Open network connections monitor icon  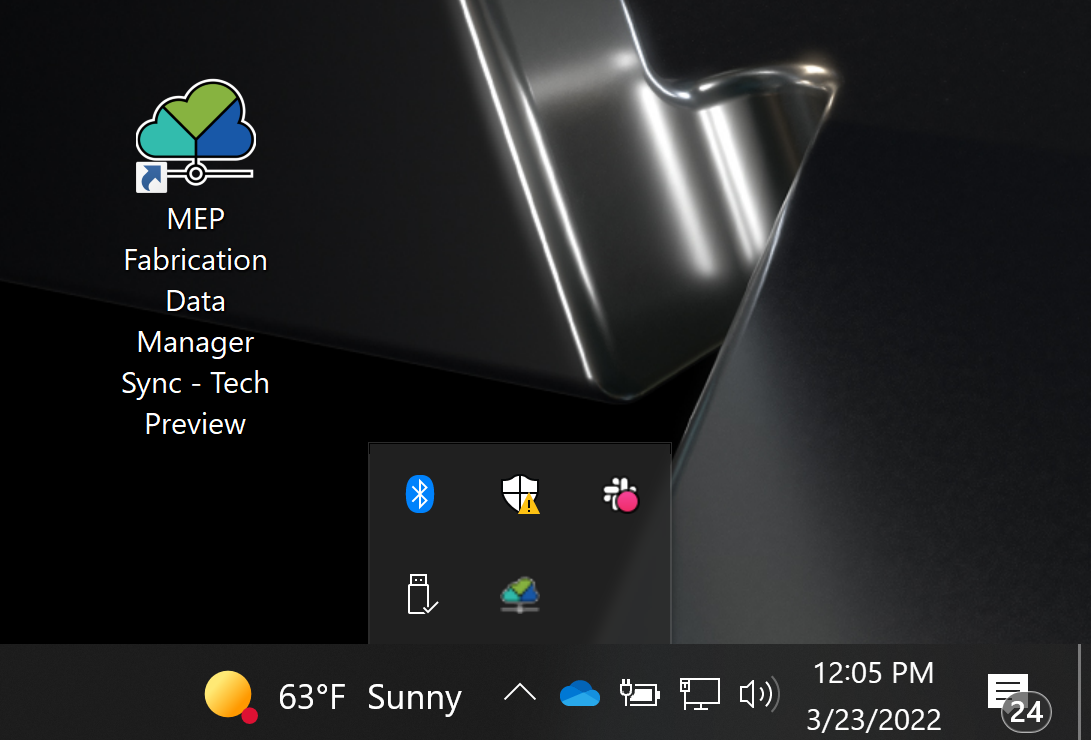[700, 693]
